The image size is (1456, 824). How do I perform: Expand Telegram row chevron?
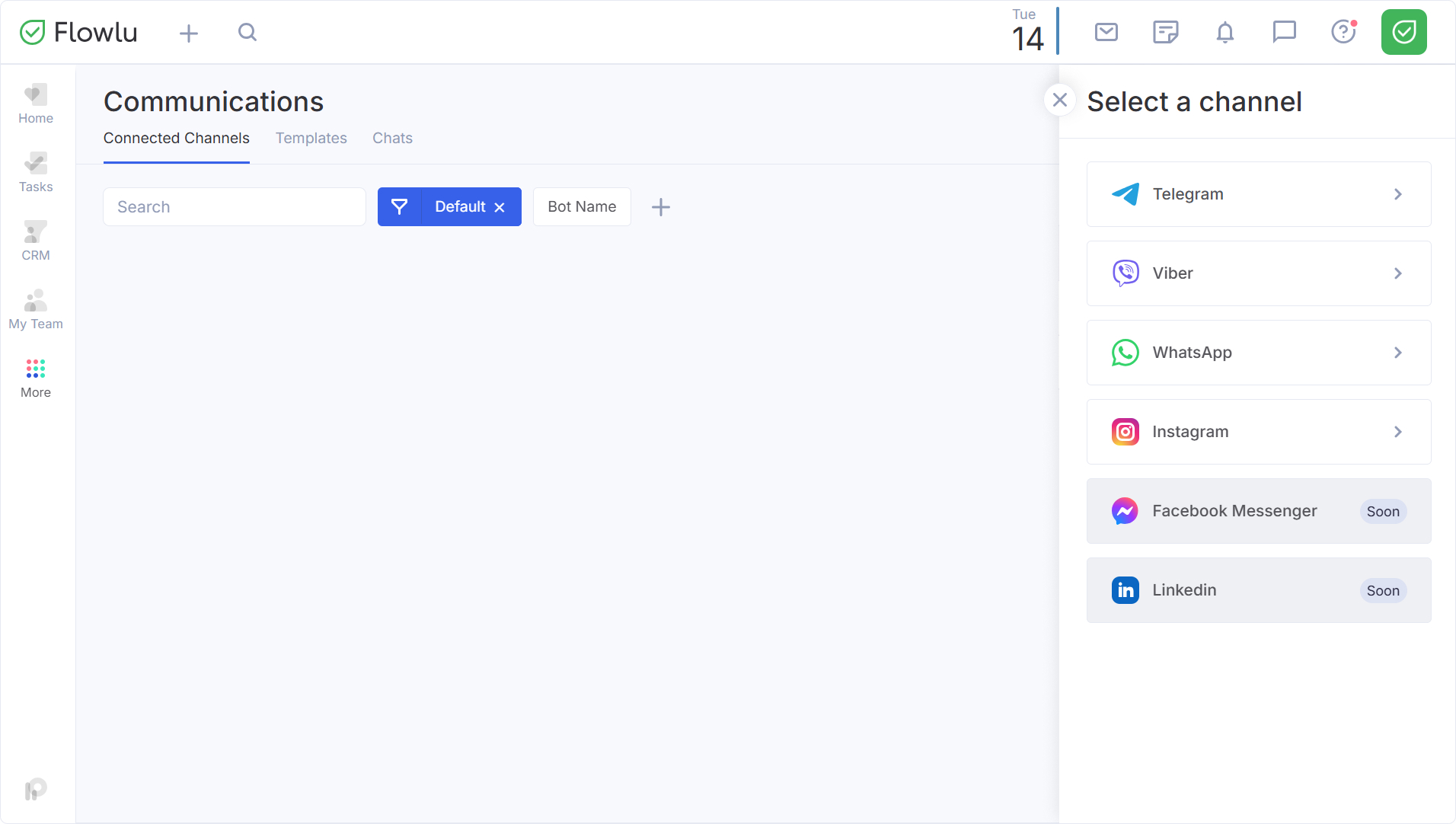[1398, 194]
